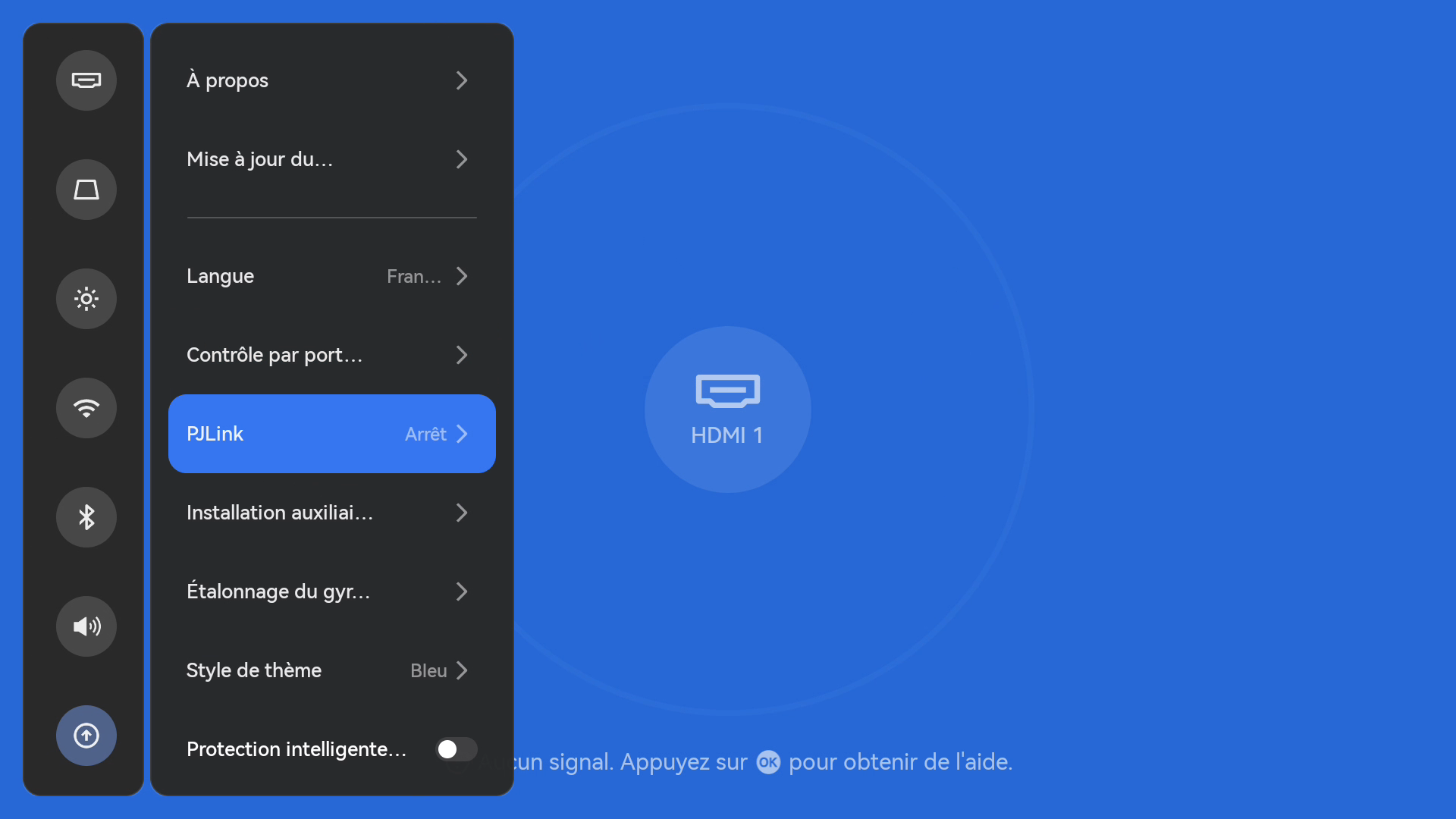Image resolution: width=1456 pixels, height=819 pixels.
Task: Expand the PJLink Arrêt chevron
Action: point(462,434)
